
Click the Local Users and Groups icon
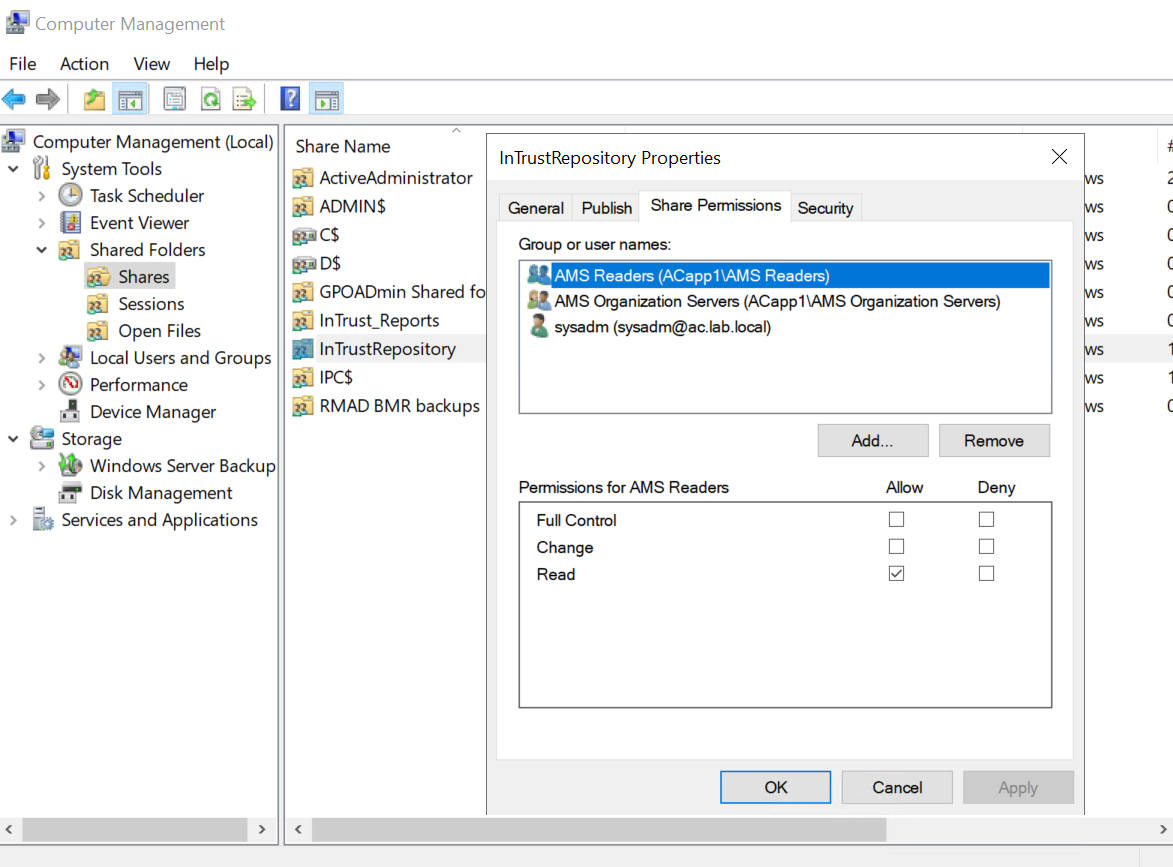tap(70, 357)
